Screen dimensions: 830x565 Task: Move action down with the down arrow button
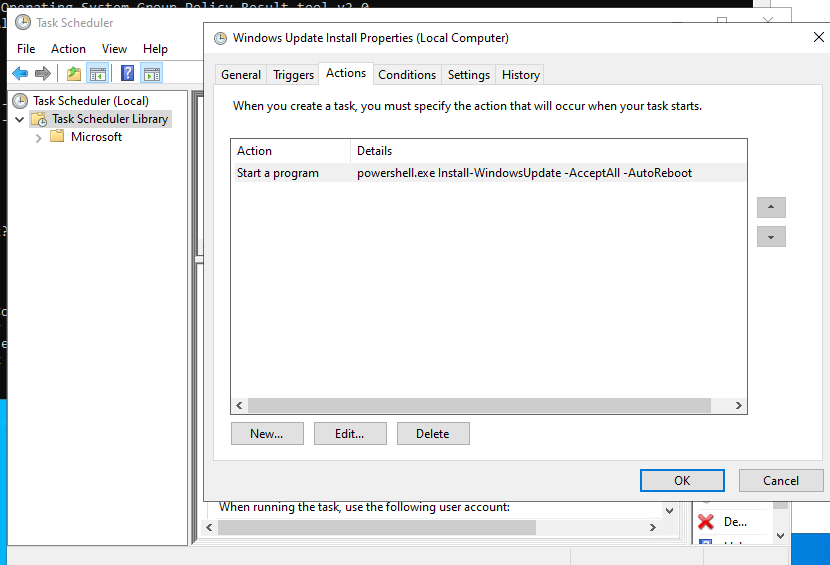click(x=771, y=237)
